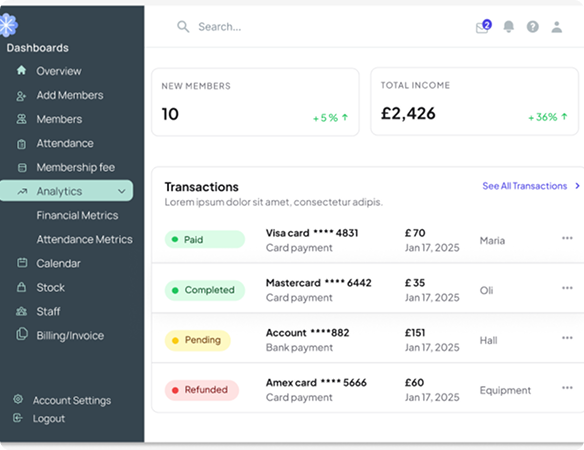Open Attendance Metrics submenu item
Image resolution: width=584 pixels, height=450 pixels.
coord(84,239)
